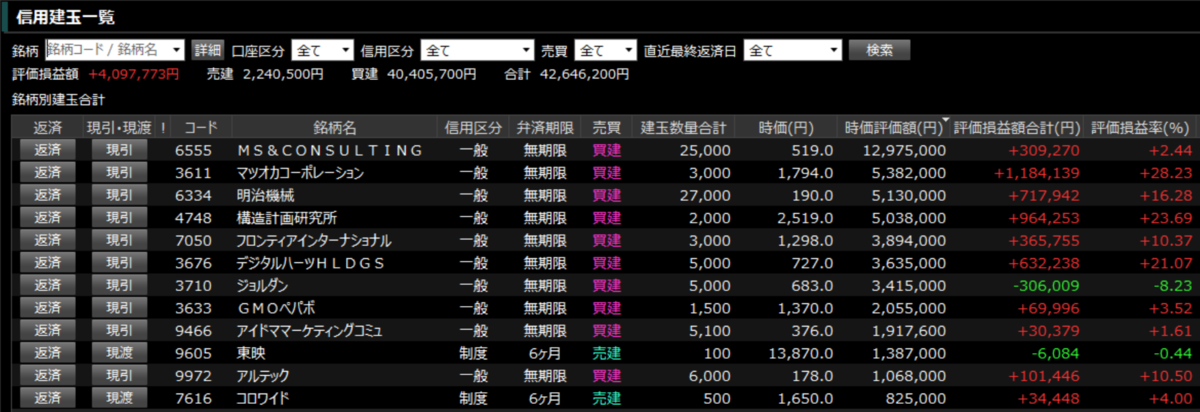Click the 詳細 button
Viewport: 1200px width, 412px height.
coord(208,50)
